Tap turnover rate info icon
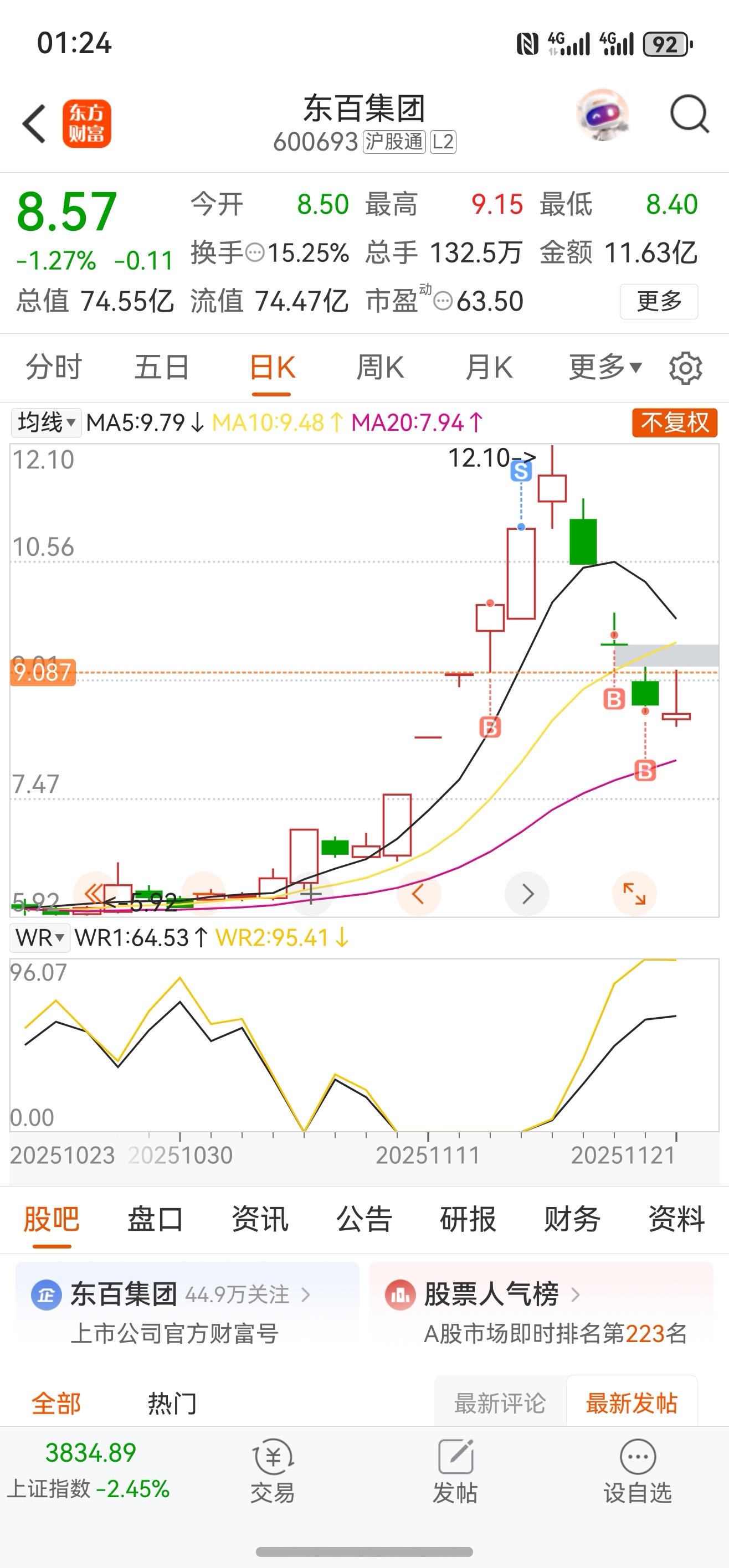Image resolution: width=729 pixels, height=1568 pixels. click(255, 252)
